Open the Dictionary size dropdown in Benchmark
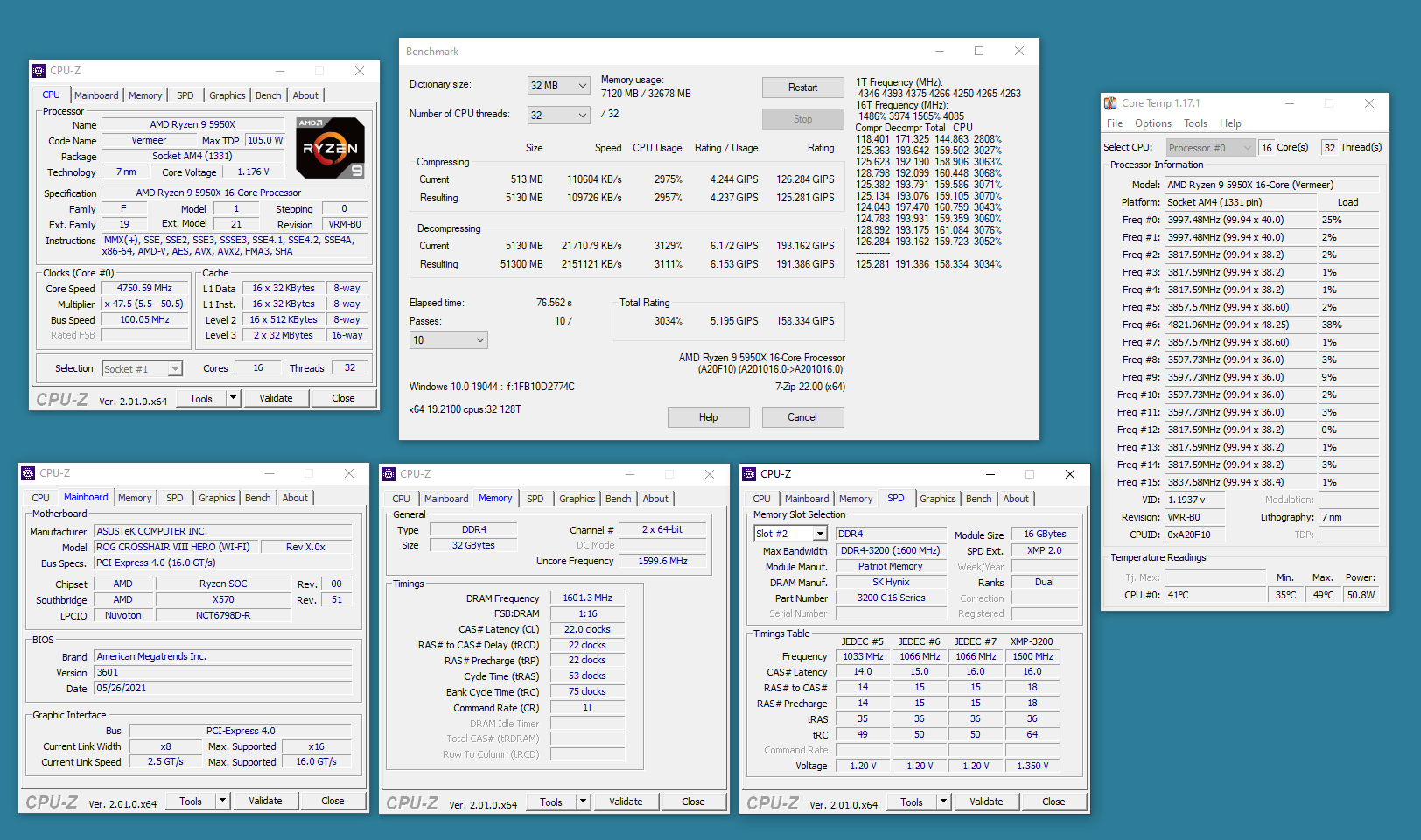This screenshot has height=840, width=1421. (558, 85)
